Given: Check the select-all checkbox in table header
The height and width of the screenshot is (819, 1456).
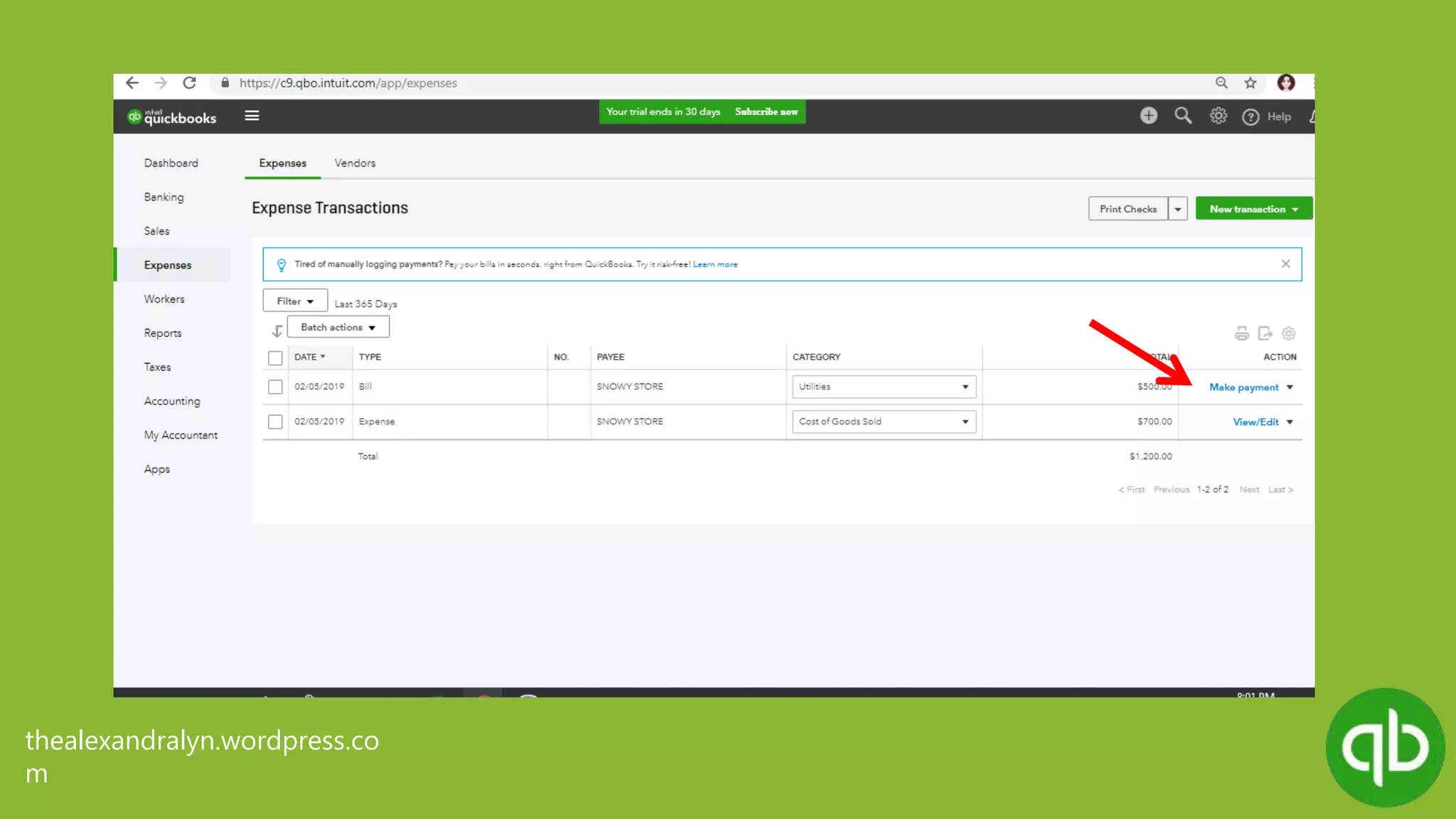Looking at the screenshot, I should point(275,358).
